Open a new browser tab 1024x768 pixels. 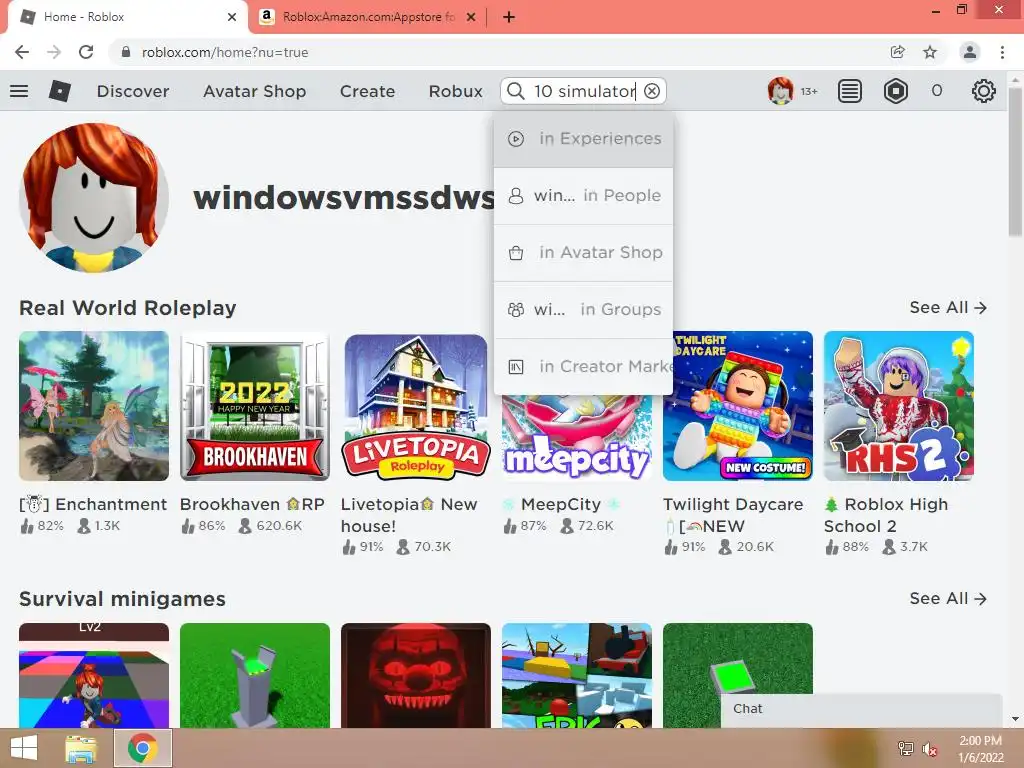point(509,17)
